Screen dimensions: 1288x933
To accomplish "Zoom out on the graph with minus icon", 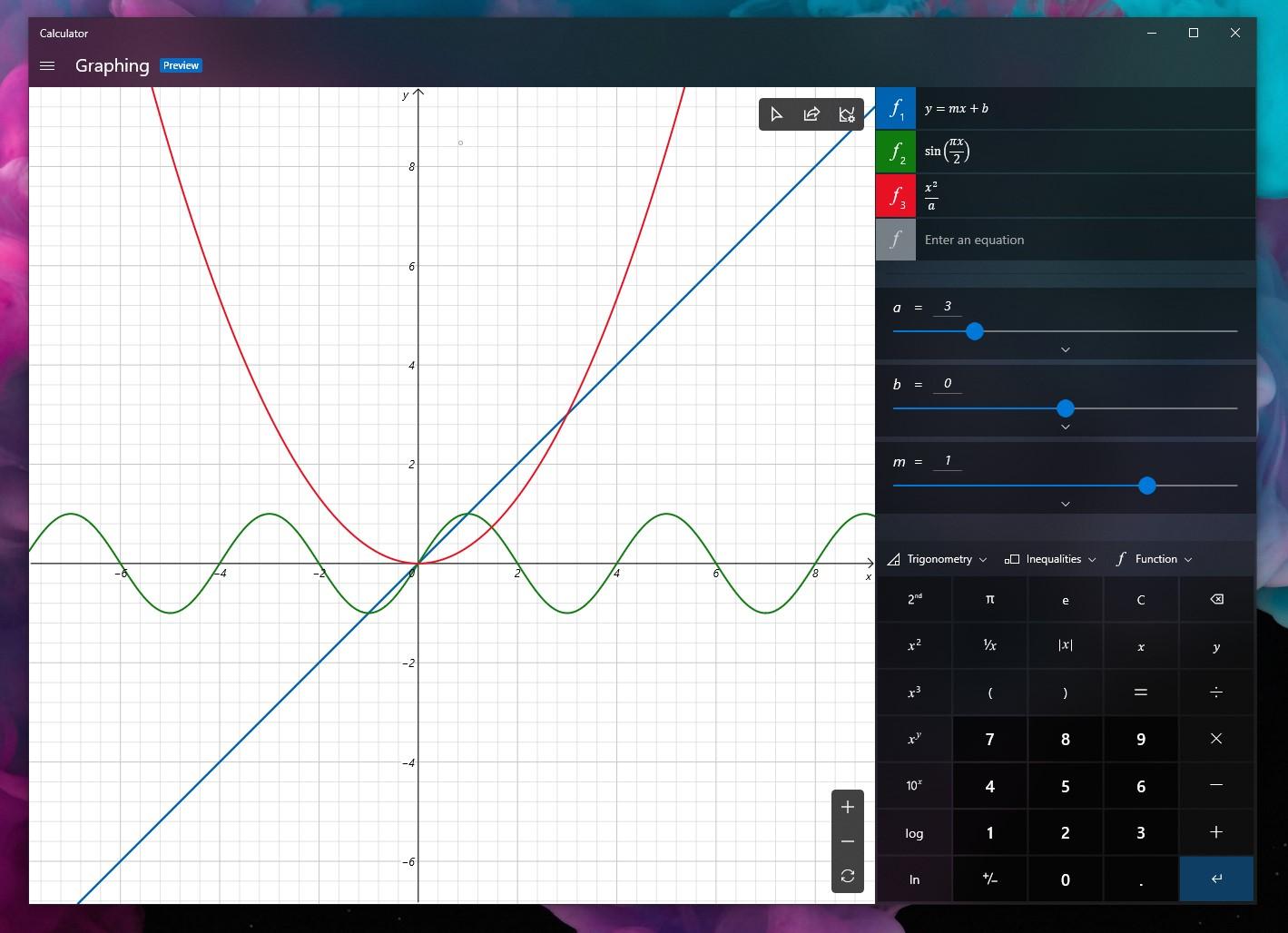I will click(x=847, y=841).
